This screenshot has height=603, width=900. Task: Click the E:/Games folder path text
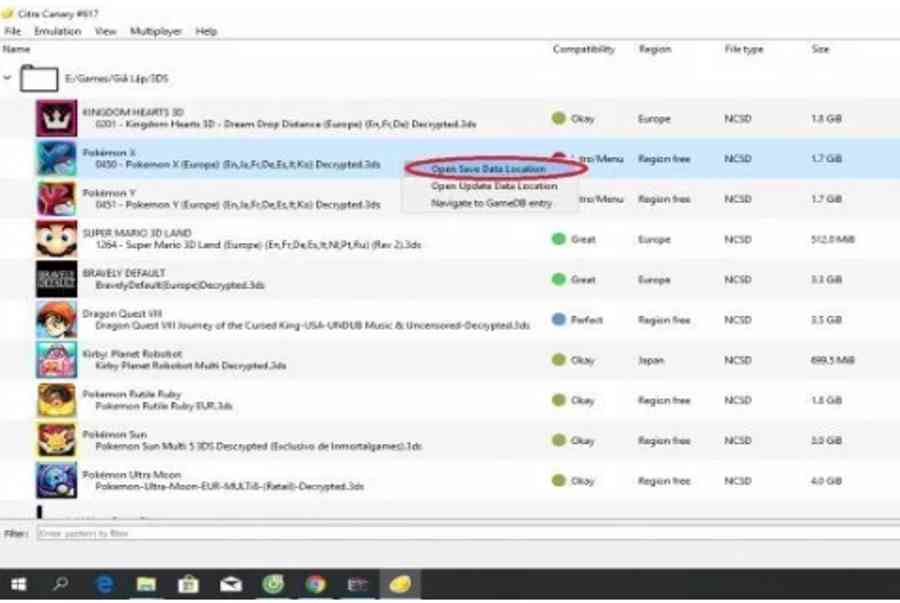[117, 78]
